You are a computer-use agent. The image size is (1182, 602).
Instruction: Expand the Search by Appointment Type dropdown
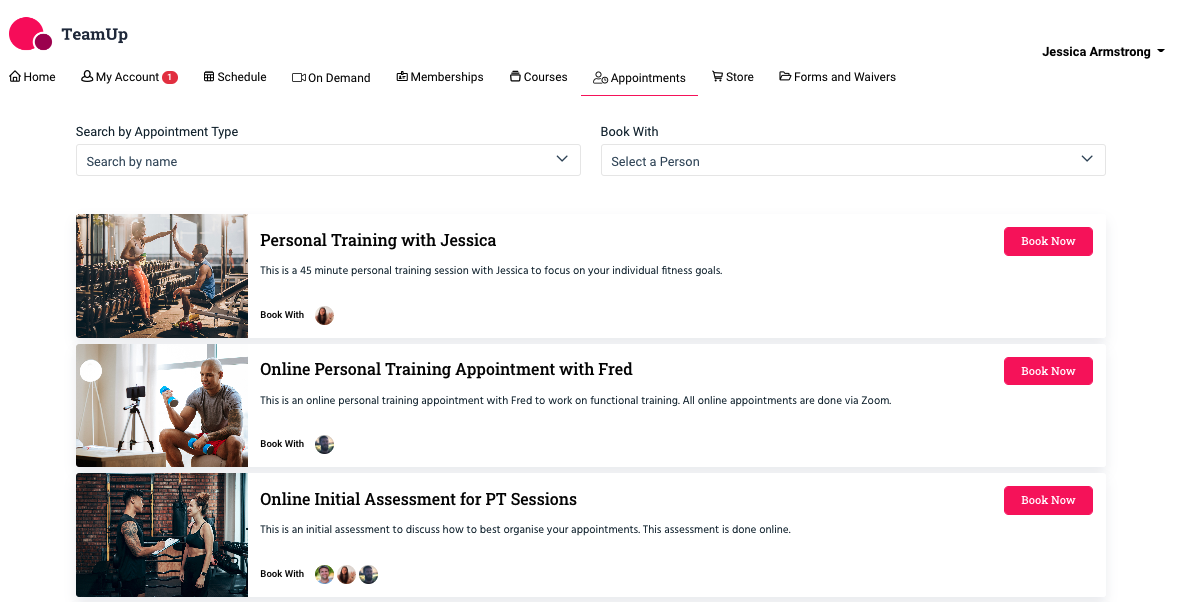coord(328,160)
